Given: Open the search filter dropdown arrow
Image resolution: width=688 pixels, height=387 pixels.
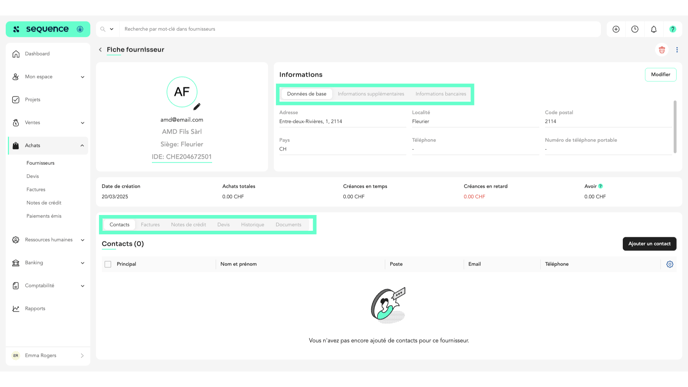Looking at the screenshot, I should (112, 29).
